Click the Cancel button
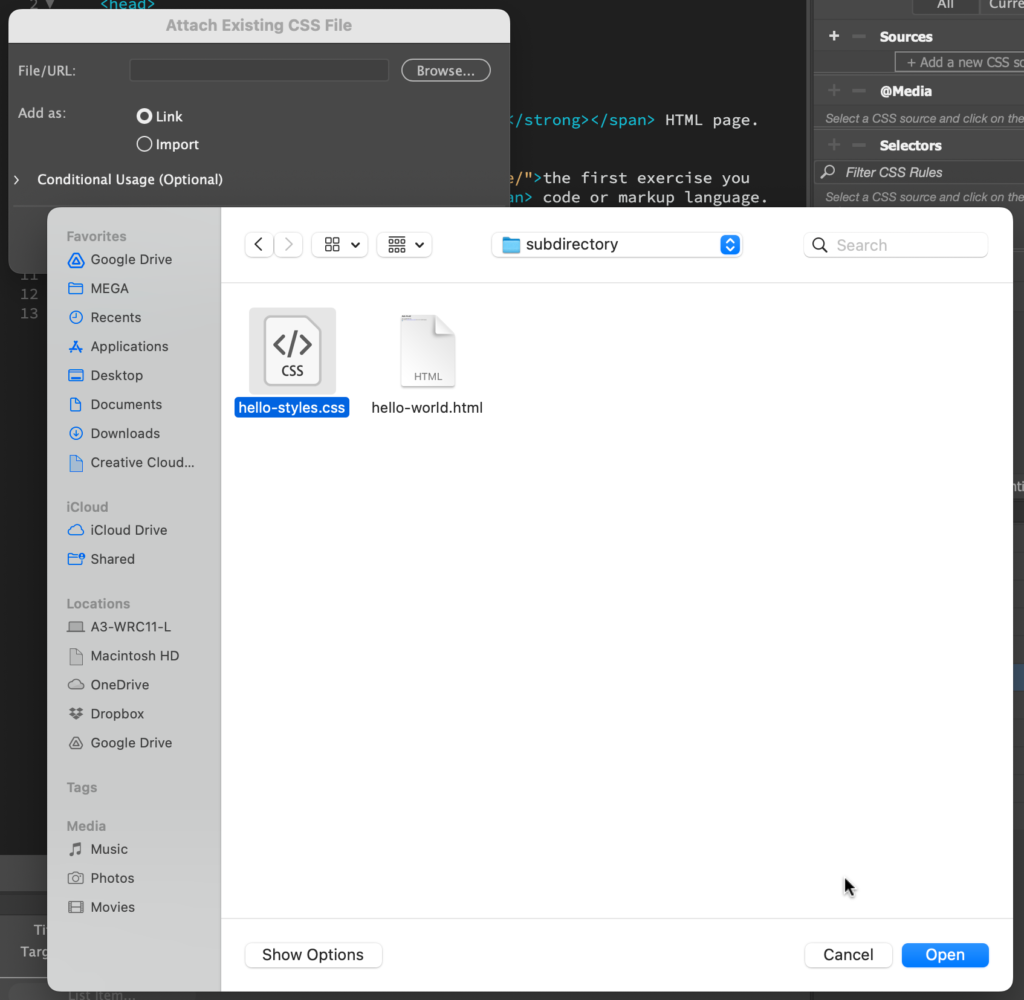The height and width of the screenshot is (1000, 1024). pyautogui.click(x=848, y=955)
